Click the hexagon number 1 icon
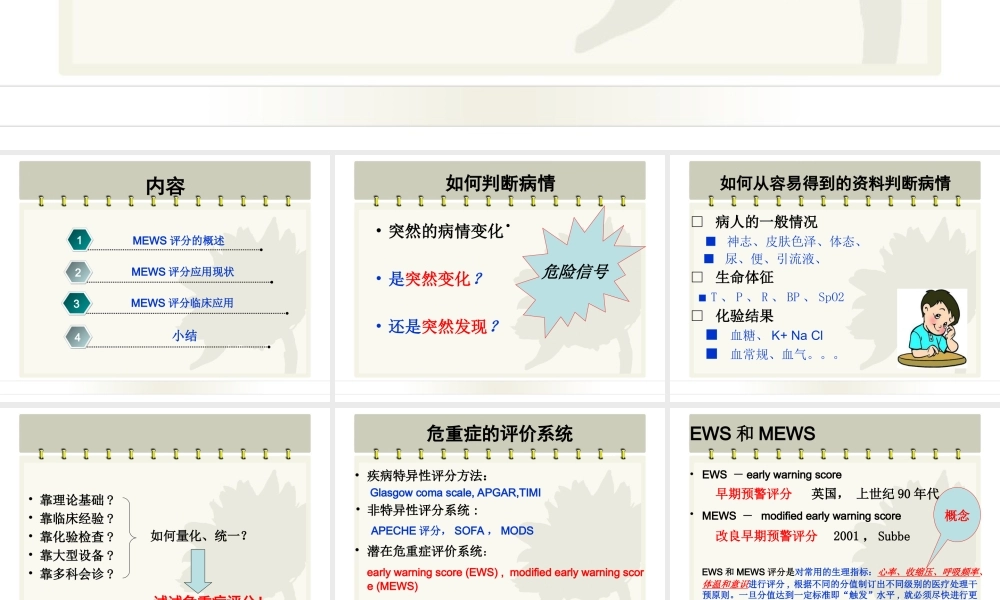The height and width of the screenshot is (600, 1000). click(80, 240)
